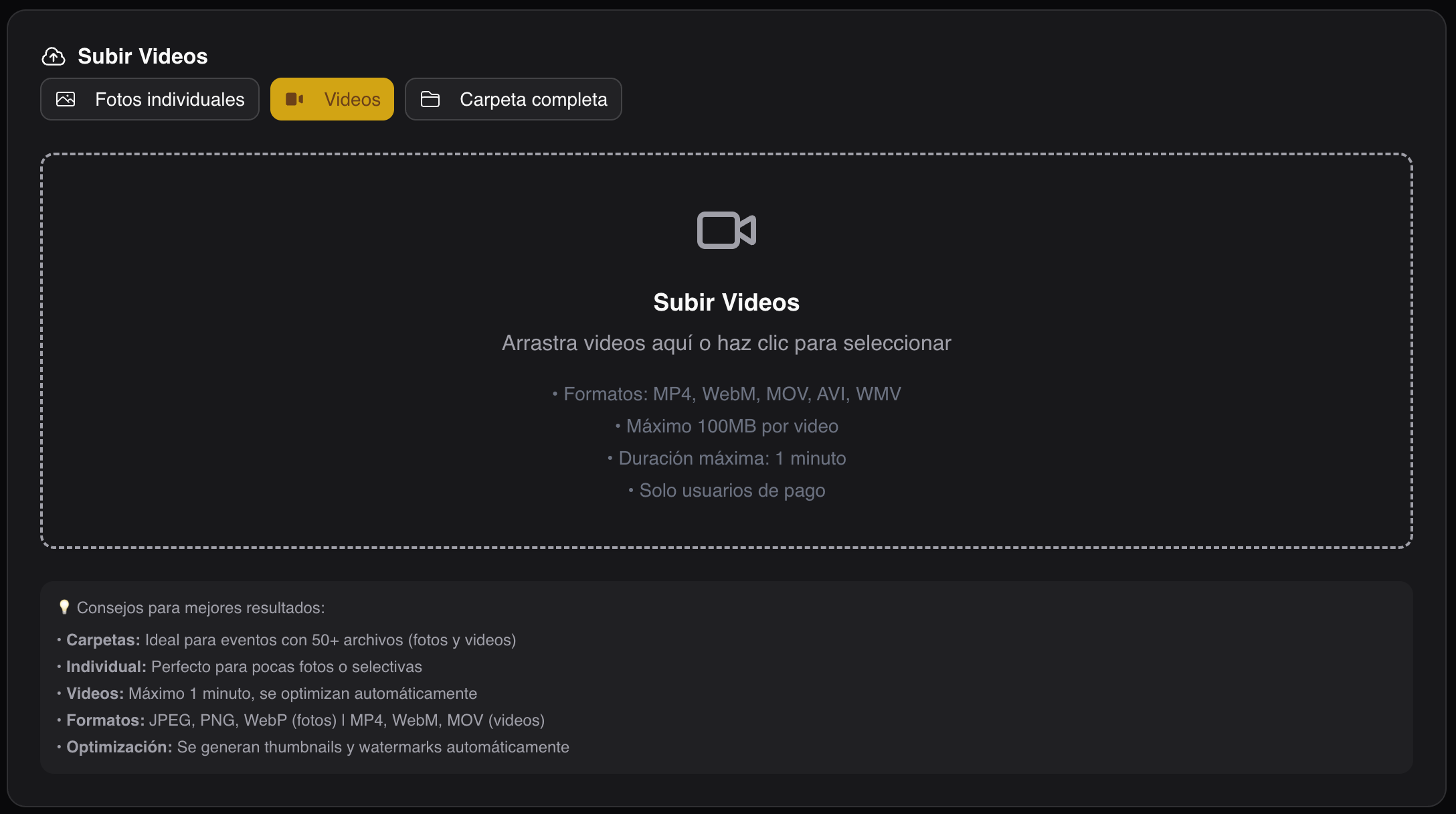Click the image icon in Fotos individuales
The image size is (1456, 814).
(x=66, y=99)
